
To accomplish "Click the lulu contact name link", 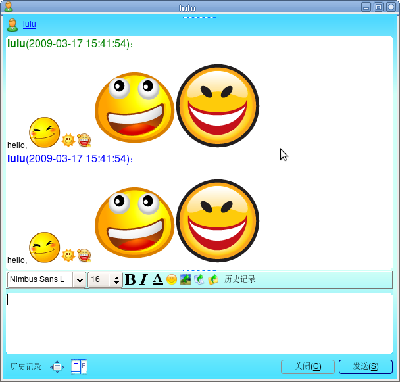I will (29, 24).
